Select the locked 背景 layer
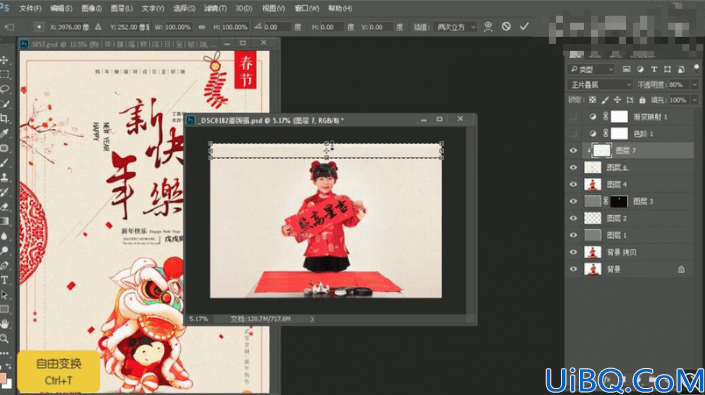 [x=629, y=269]
